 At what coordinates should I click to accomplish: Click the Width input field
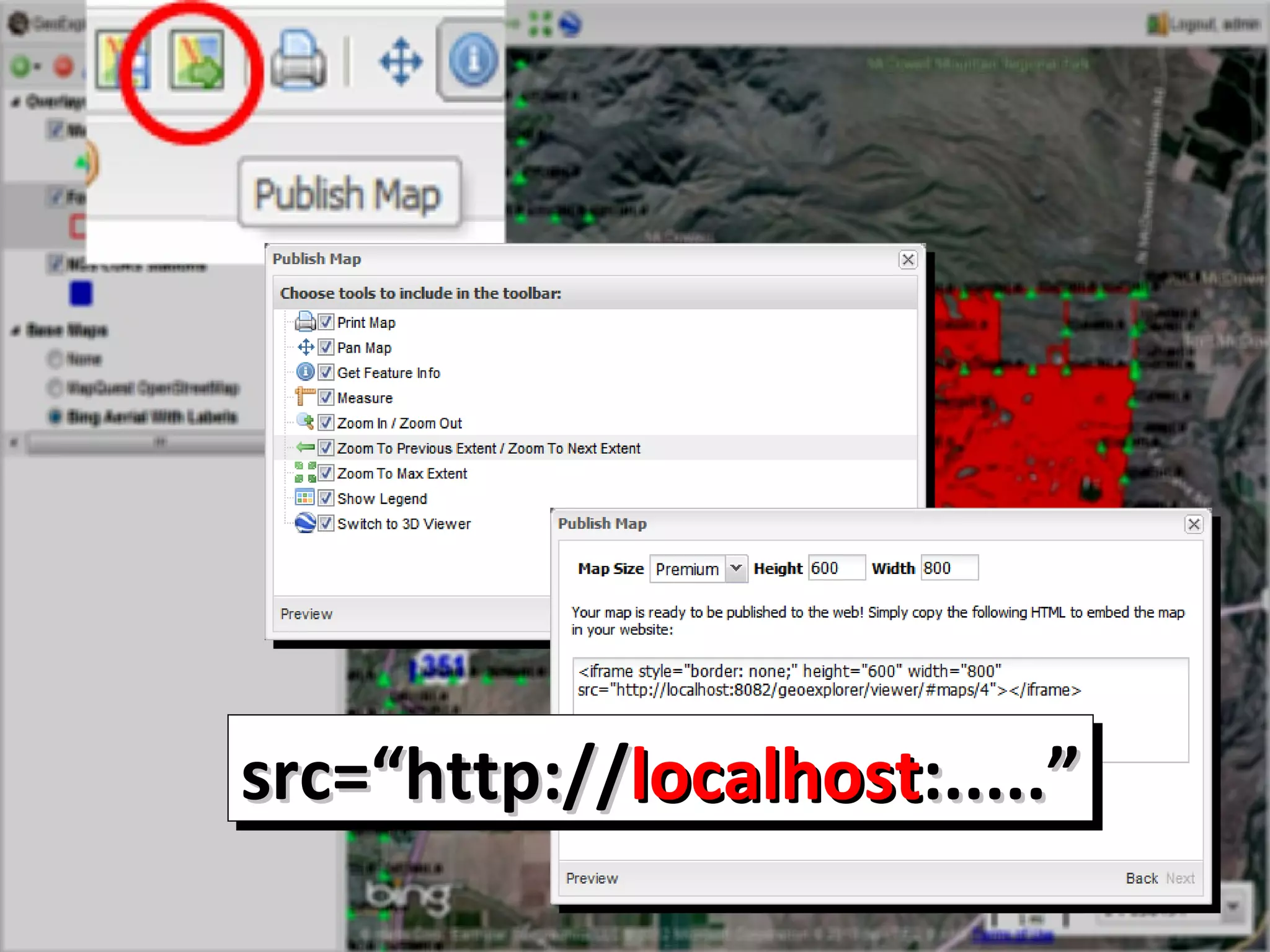949,568
